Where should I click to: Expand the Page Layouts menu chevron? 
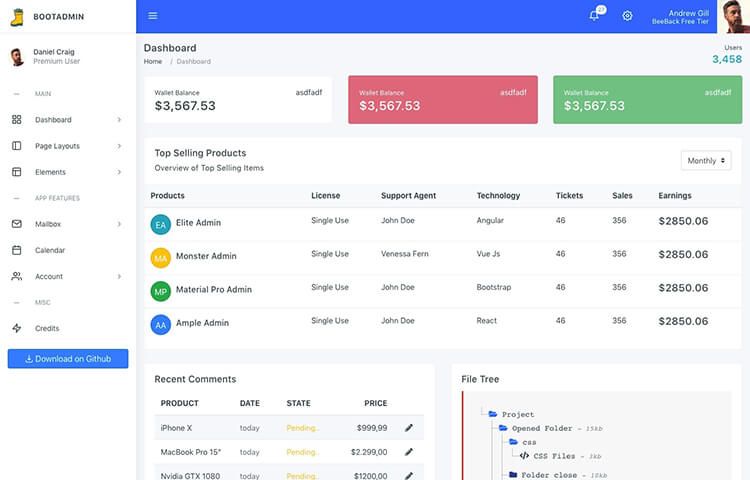119,146
